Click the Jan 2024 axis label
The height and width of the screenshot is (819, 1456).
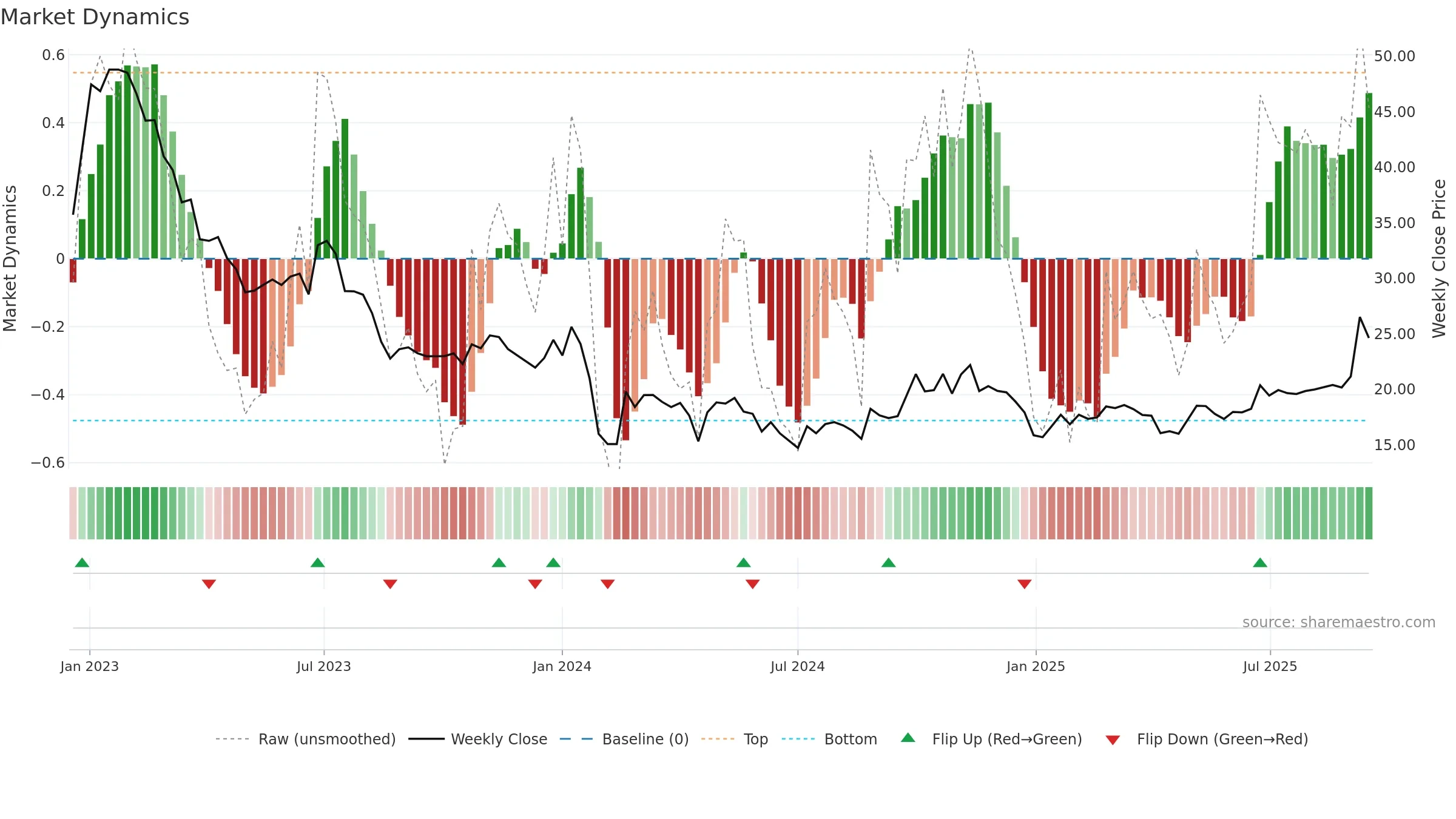[562, 666]
